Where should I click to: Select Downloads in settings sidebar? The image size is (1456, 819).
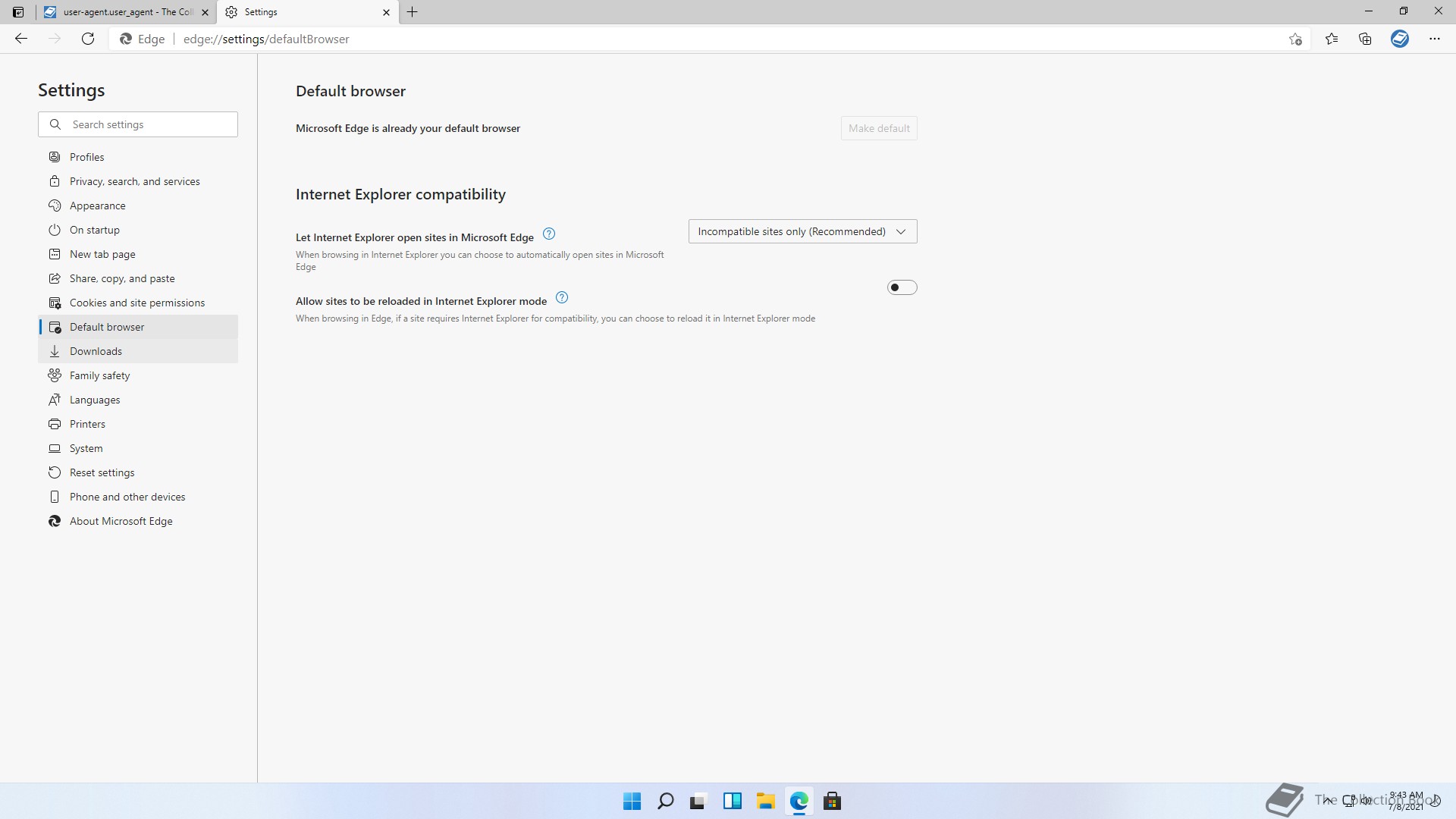tap(96, 351)
